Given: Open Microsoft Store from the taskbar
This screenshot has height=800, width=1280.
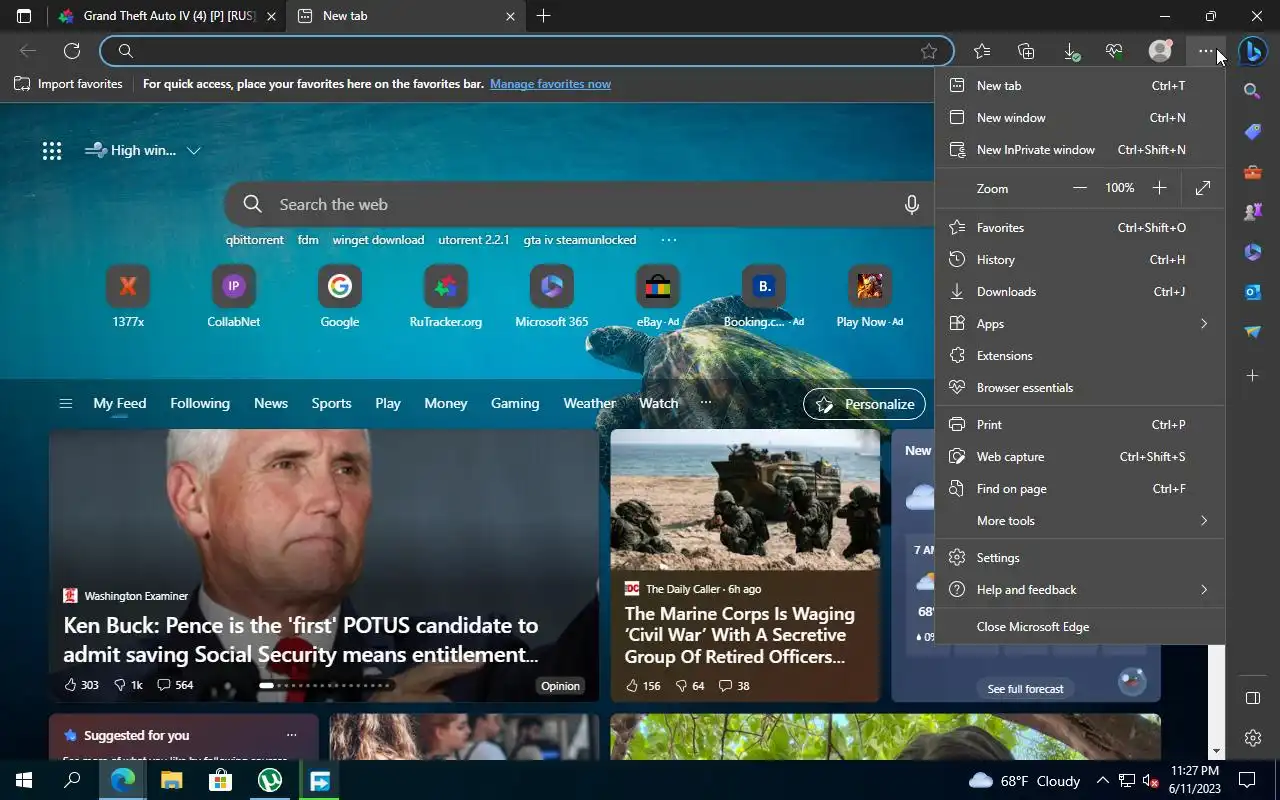Looking at the screenshot, I should pyautogui.click(x=220, y=780).
